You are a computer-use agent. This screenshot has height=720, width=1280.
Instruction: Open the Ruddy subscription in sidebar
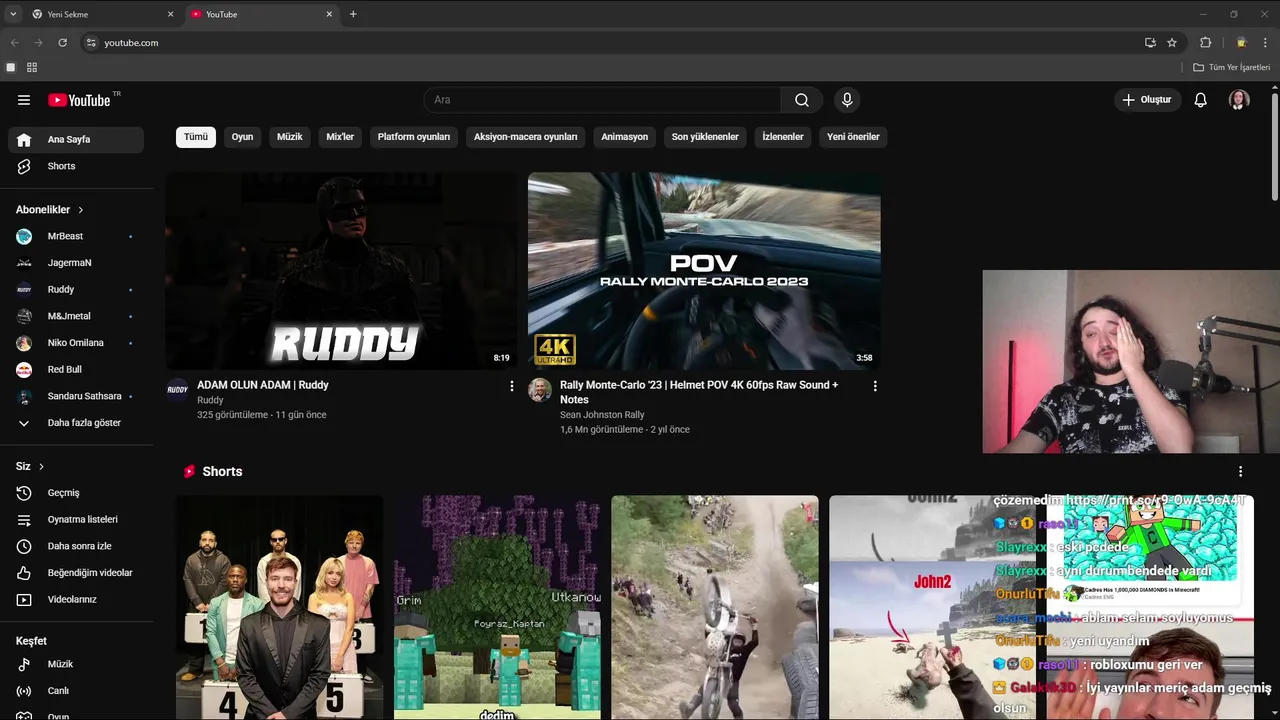[76, 289]
